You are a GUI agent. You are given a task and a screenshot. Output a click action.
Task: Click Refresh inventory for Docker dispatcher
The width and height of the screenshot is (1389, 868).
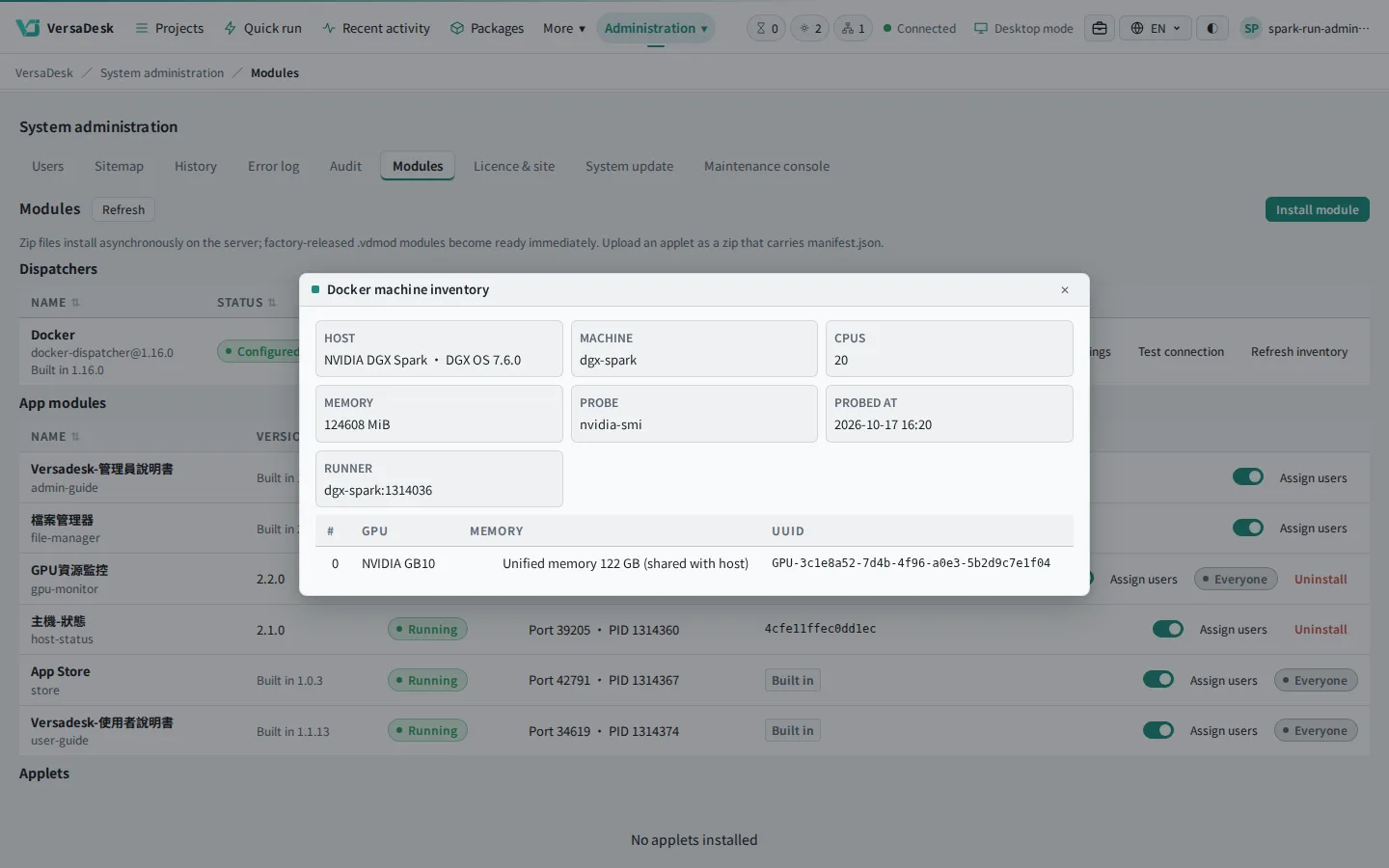tap(1299, 352)
